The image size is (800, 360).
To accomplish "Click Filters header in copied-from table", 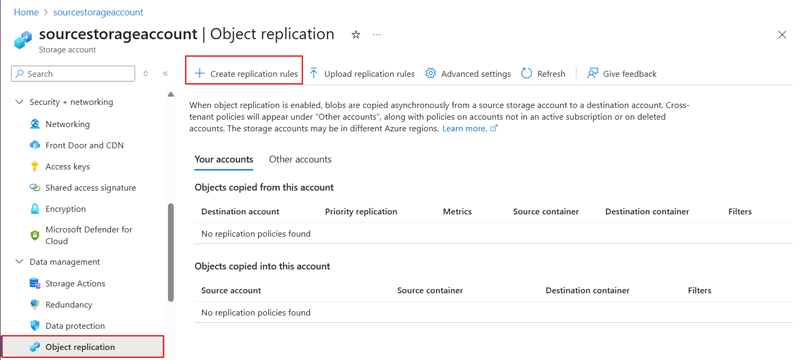I will click(740, 211).
